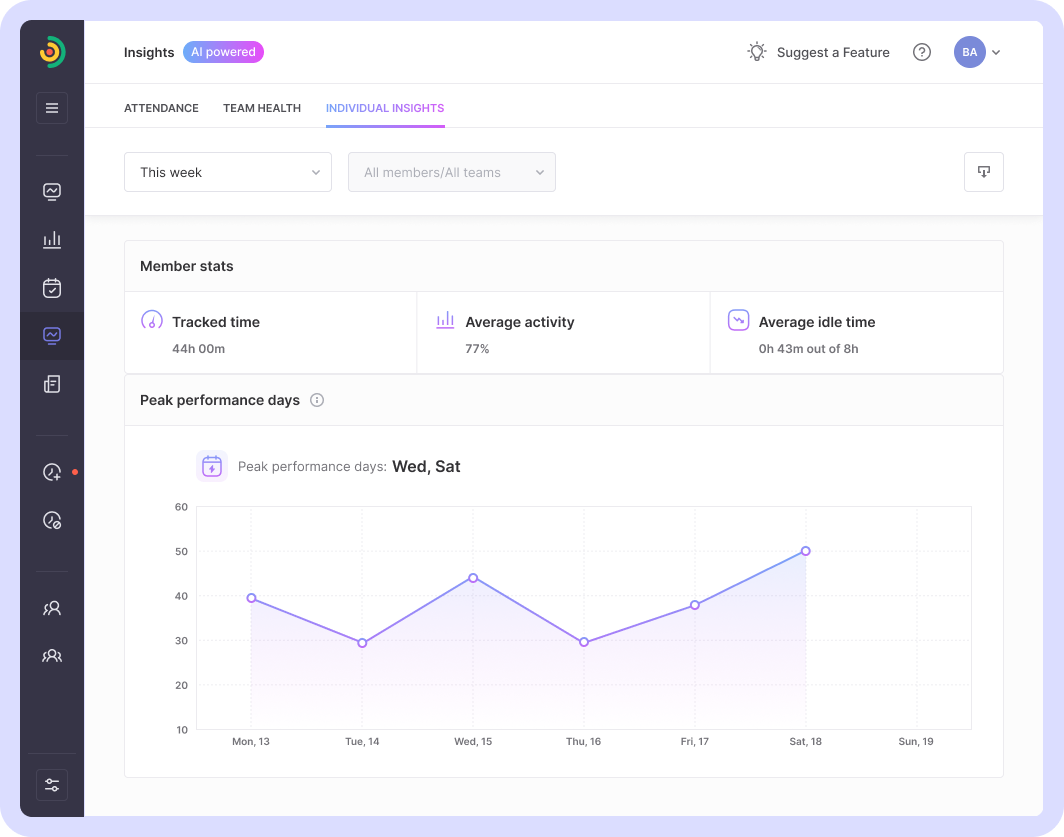The width and height of the screenshot is (1064, 837).
Task: Open settings sliders icon at sidebar bottom
Action: 52,785
